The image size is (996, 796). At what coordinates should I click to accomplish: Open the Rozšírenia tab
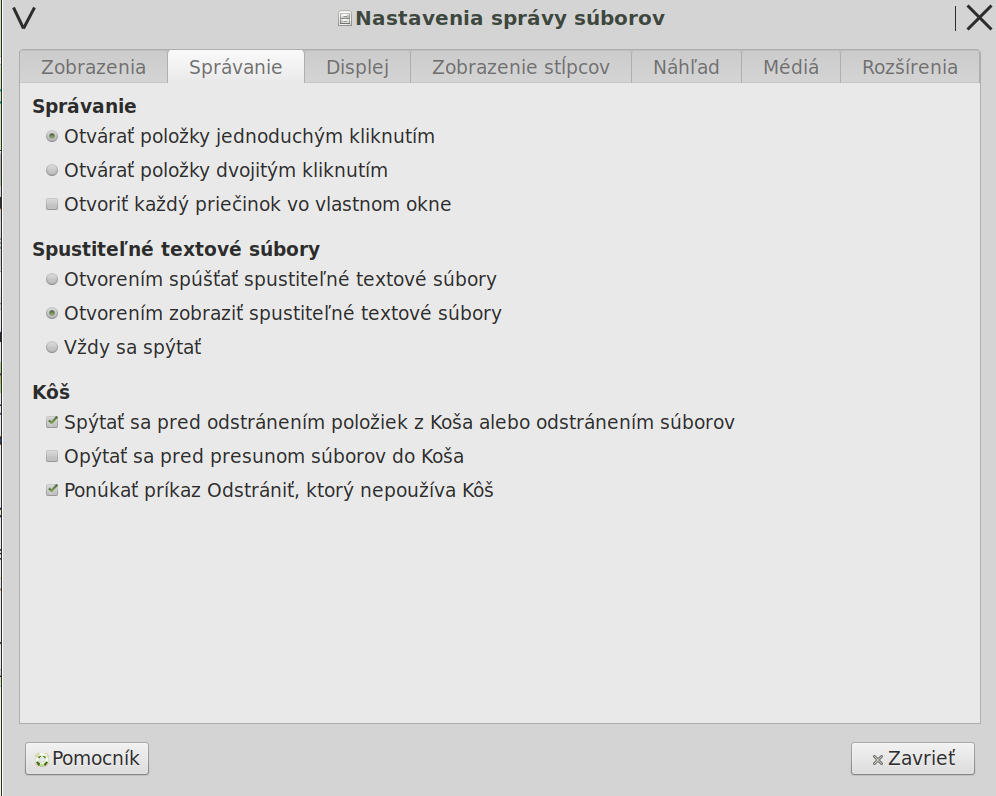pos(909,67)
